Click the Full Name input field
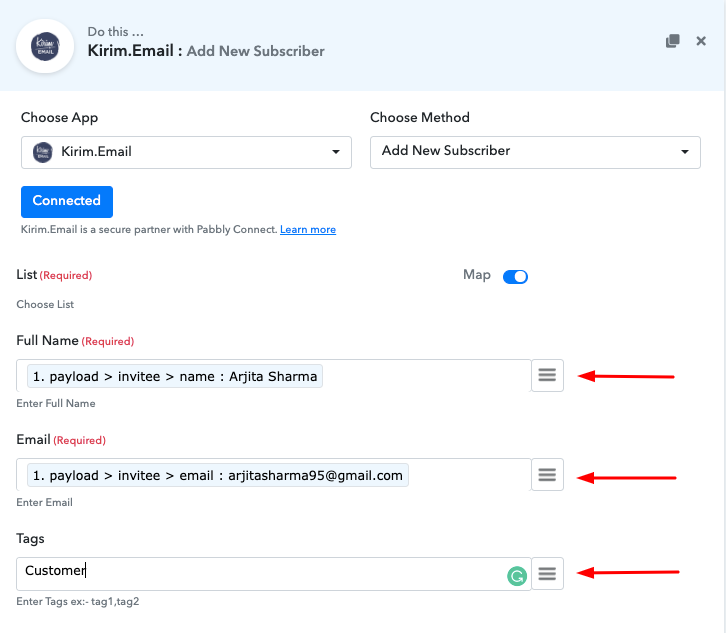The height and width of the screenshot is (633, 726). click(x=274, y=376)
